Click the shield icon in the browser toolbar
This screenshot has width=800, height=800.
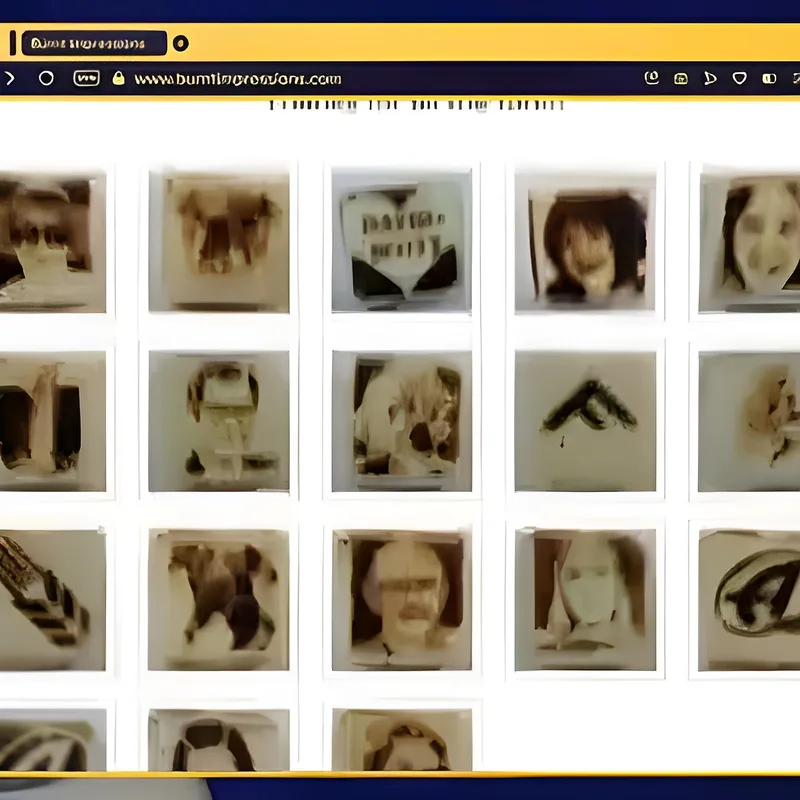pyautogui.click(x=739, y=78)
